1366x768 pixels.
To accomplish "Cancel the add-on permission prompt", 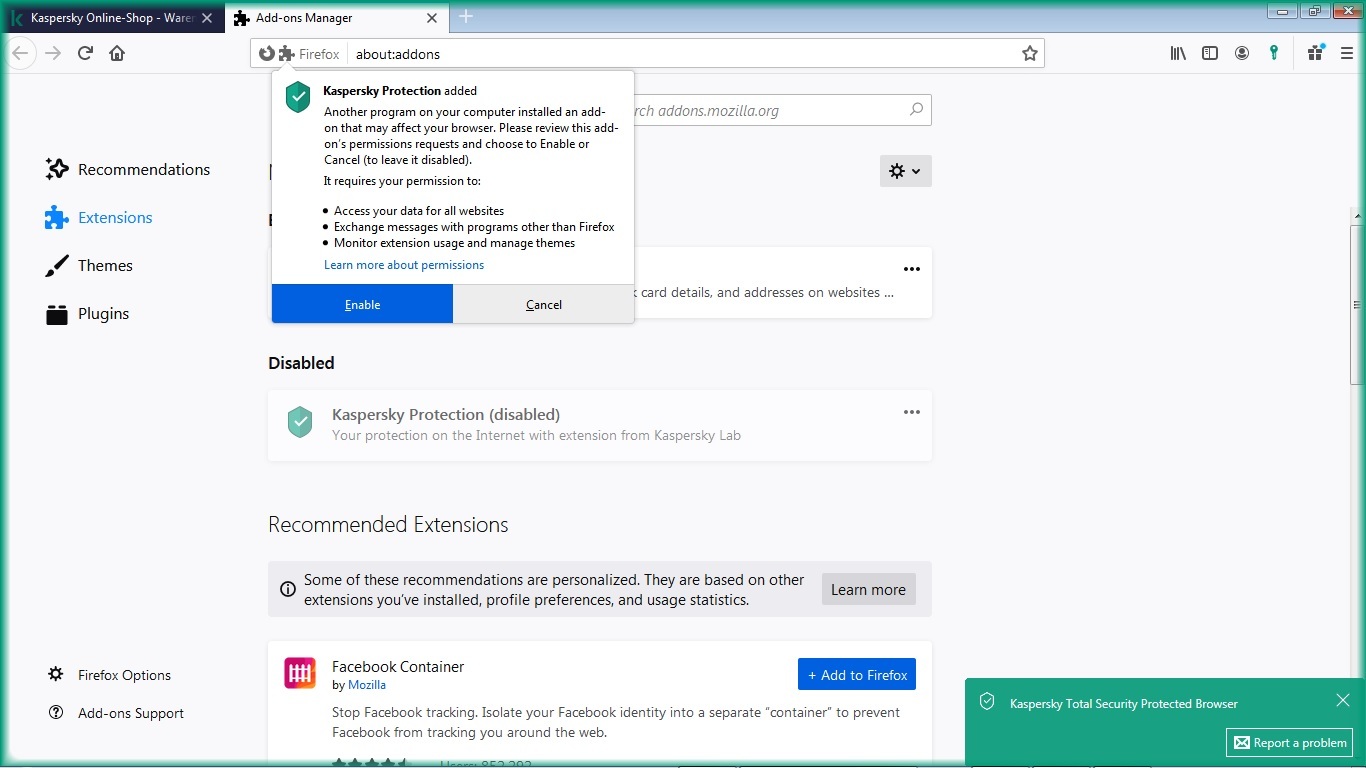I will [544, 304].
